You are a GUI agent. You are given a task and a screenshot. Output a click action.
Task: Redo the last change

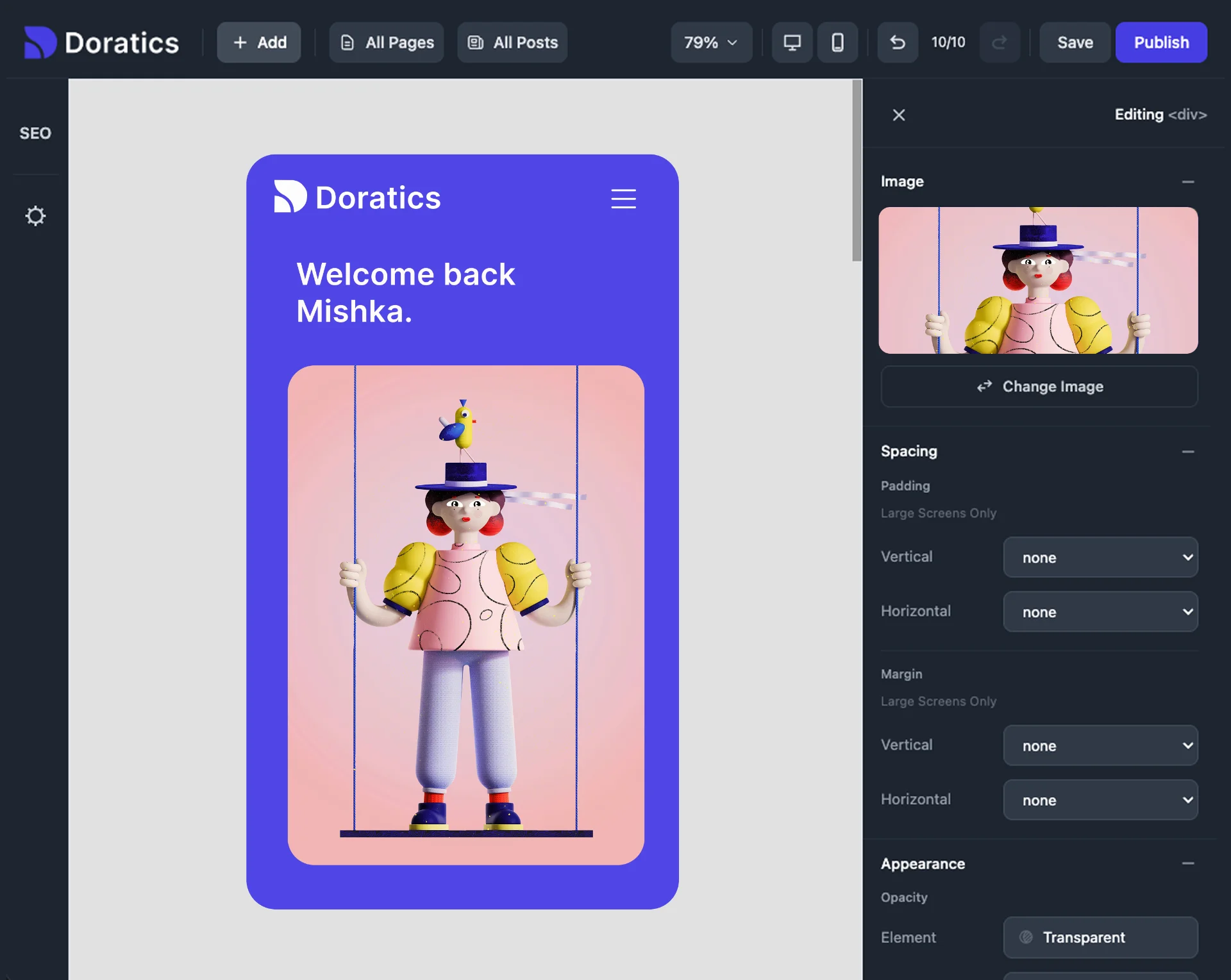[x=1000, y=42]
